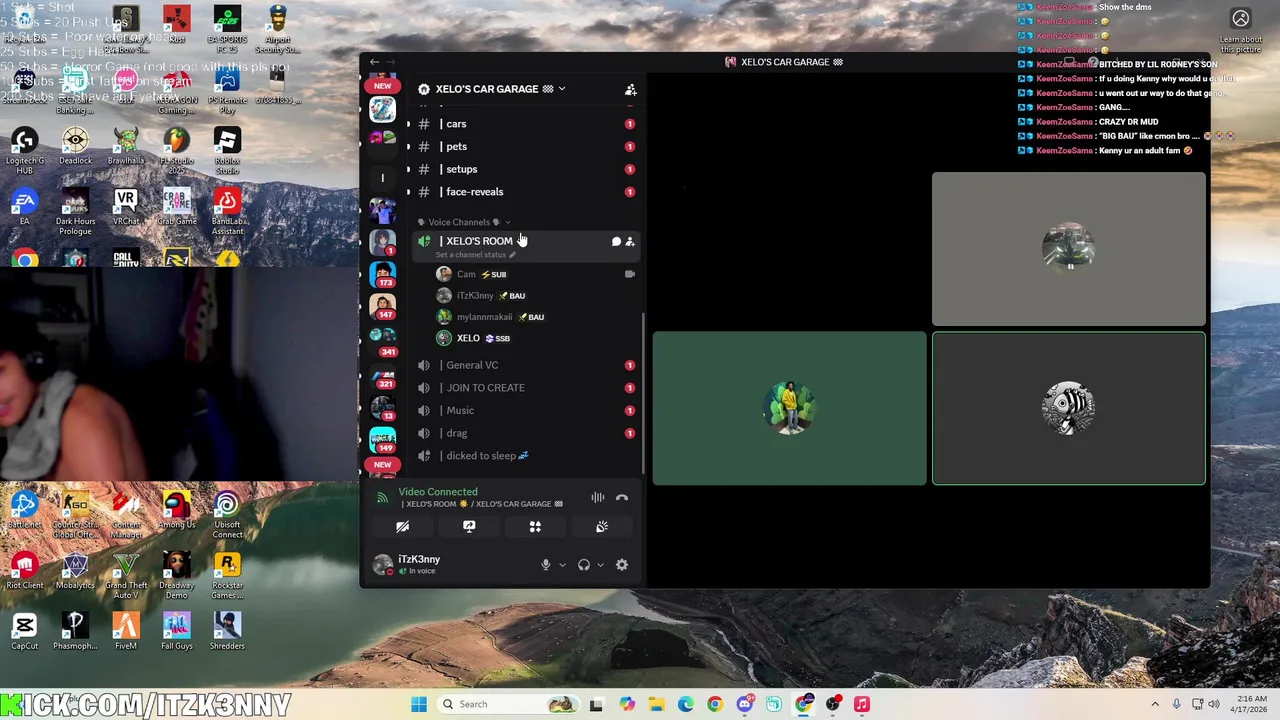Go back using Discord title bar arrow
The height and width of the screenshot is (720, 1280).
point(375,62)
